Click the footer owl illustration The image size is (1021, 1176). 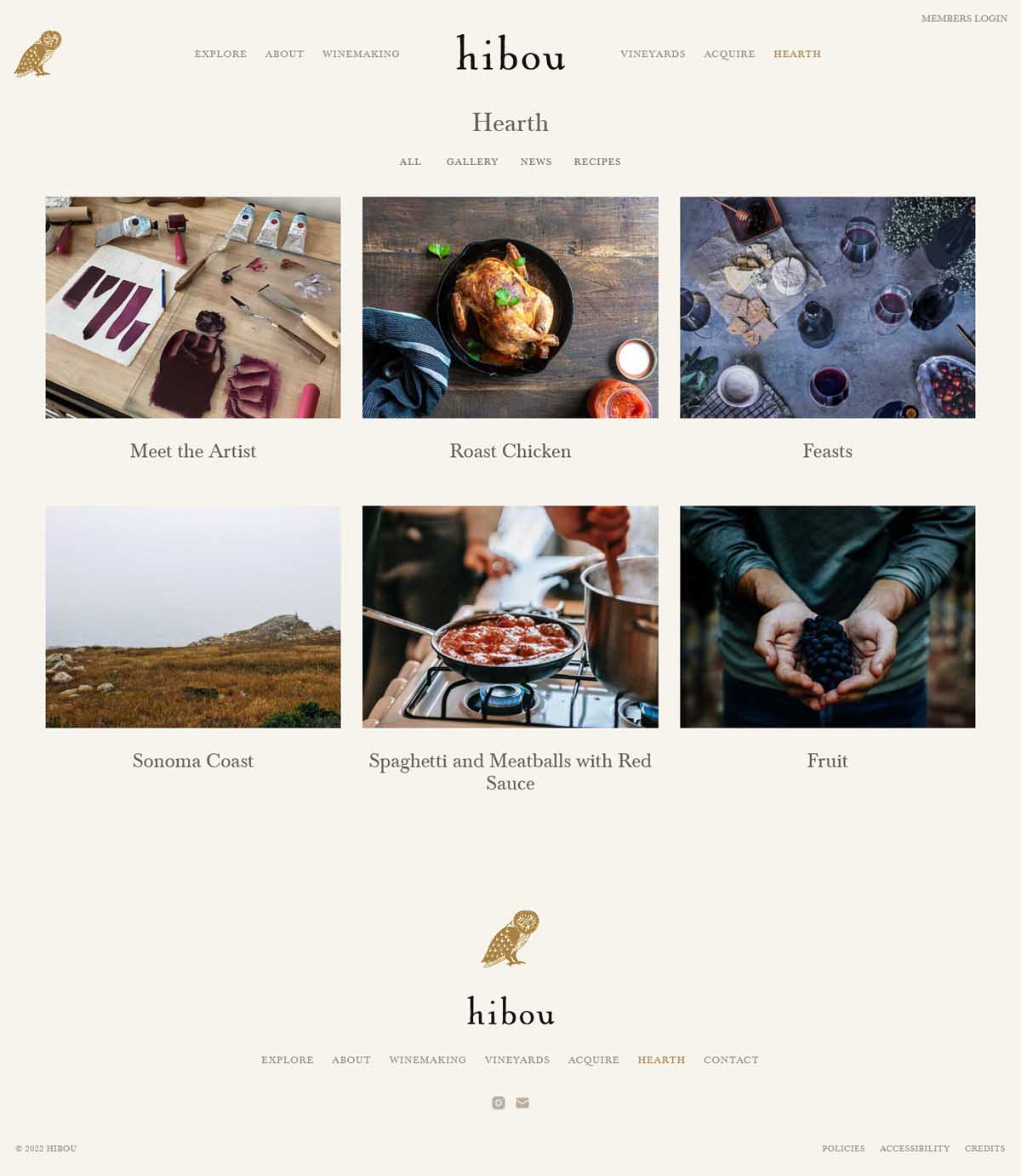pyautogui.click(x=510, y=939)
